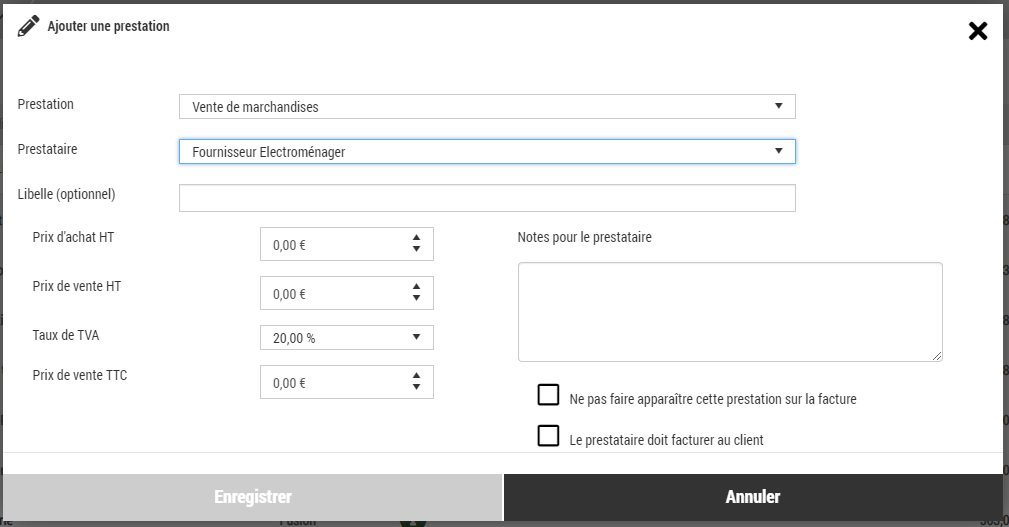Viewport: 1009px width, 527px height.
Task: Click inside the Libelle (optionnel) text field
Action: [487, 198]
